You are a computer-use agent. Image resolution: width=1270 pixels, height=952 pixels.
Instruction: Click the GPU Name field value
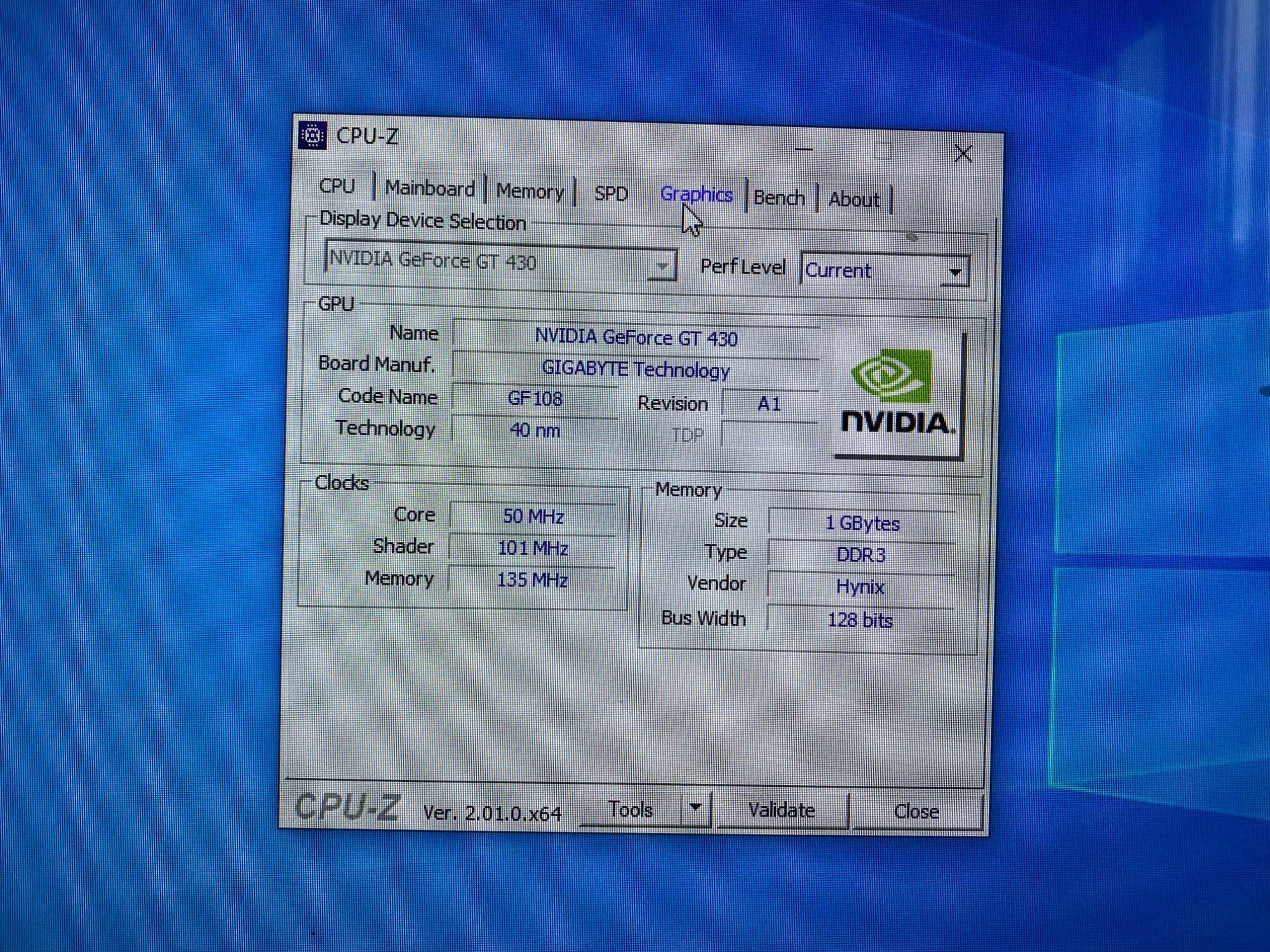pyautogui.click(x=636, y=338)
